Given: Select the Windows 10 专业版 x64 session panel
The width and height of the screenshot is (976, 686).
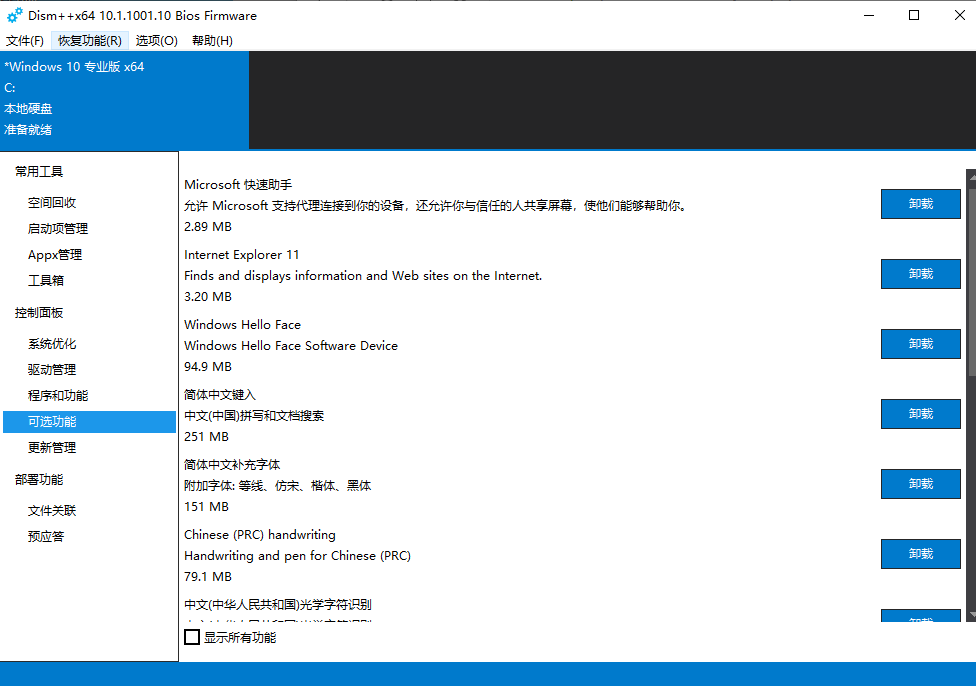Looking at the screenshot, I should point(124,100).
